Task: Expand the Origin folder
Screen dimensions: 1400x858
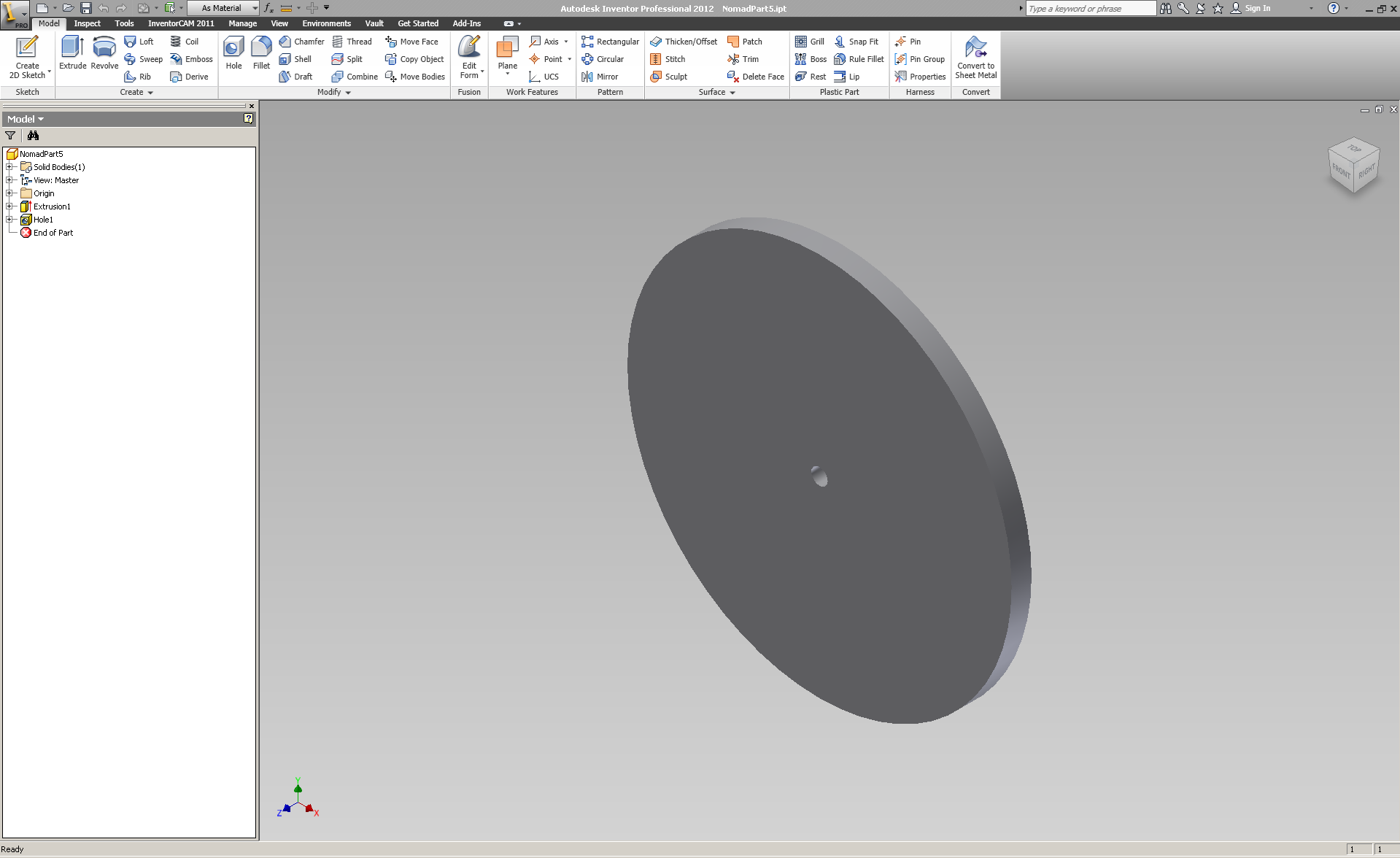Action: point(9,193)
